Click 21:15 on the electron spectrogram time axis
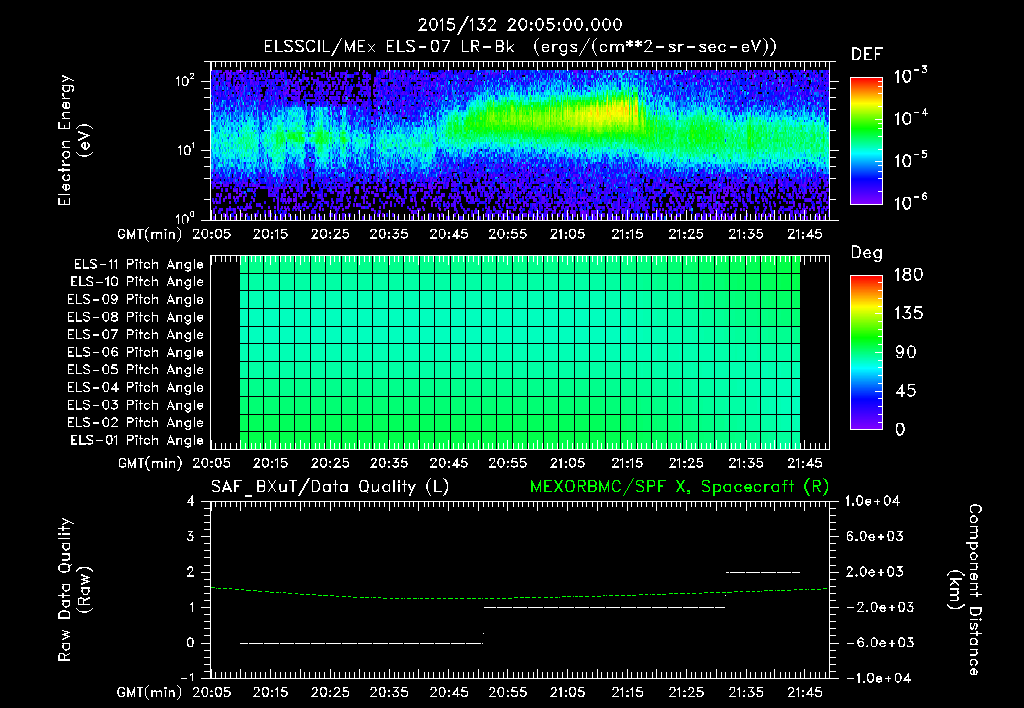The height and width of the screenshot is (708, 1024). [627, 234]
